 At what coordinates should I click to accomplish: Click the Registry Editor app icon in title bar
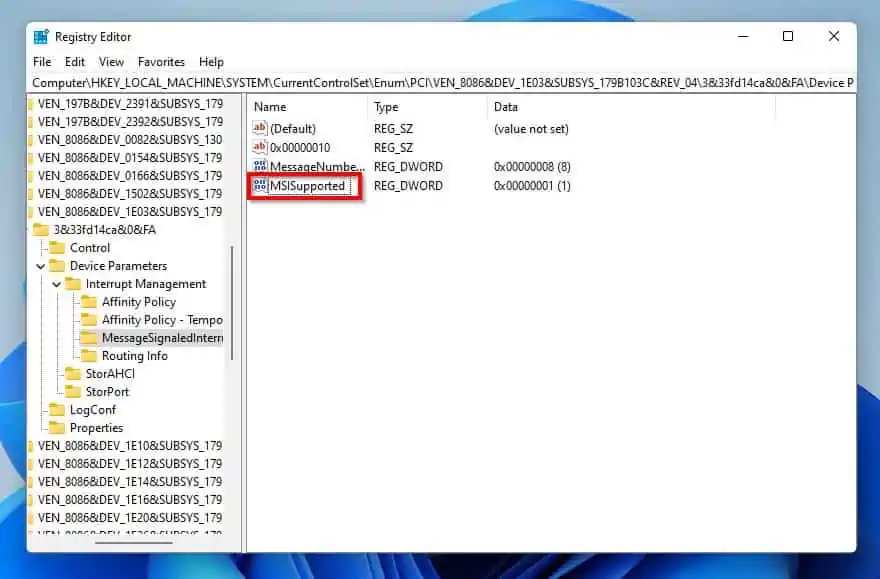pos(41,37)
